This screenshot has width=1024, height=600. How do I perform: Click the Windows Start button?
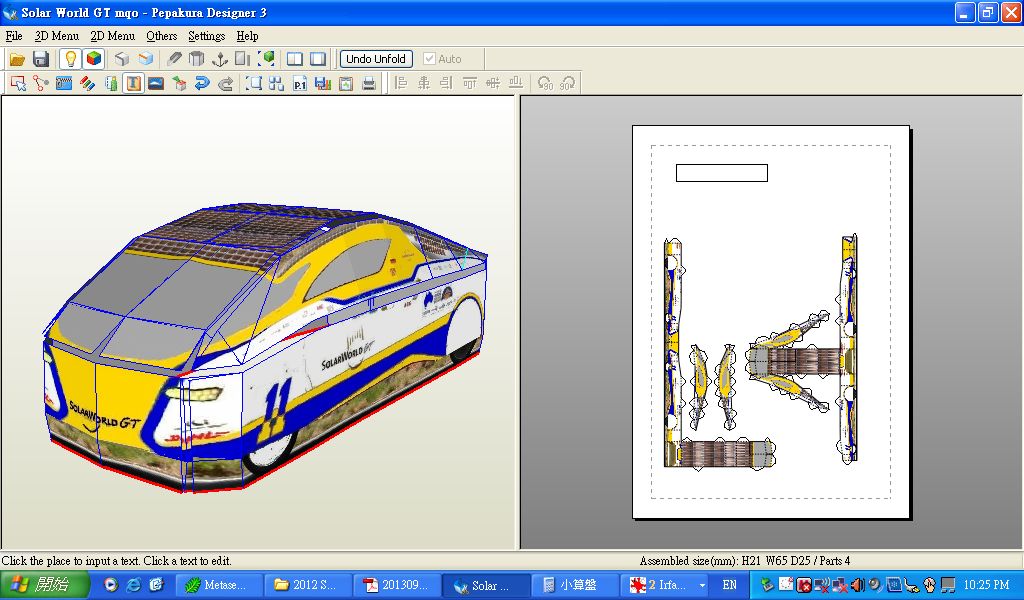pyautogui.click(x=44, y=584)
